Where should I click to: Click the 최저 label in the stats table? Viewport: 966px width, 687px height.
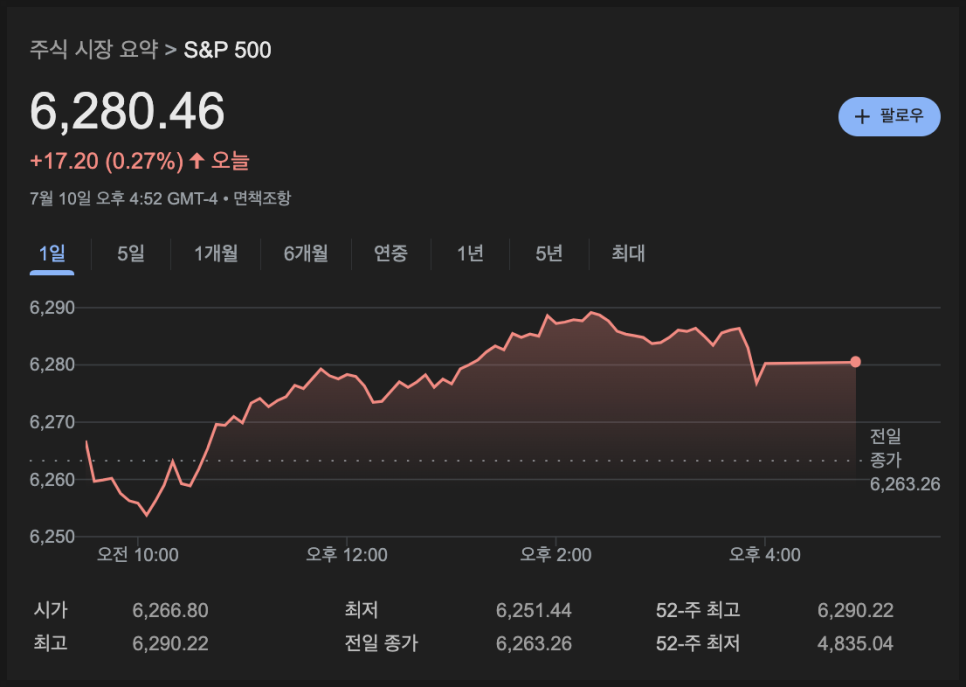point(361,611)
